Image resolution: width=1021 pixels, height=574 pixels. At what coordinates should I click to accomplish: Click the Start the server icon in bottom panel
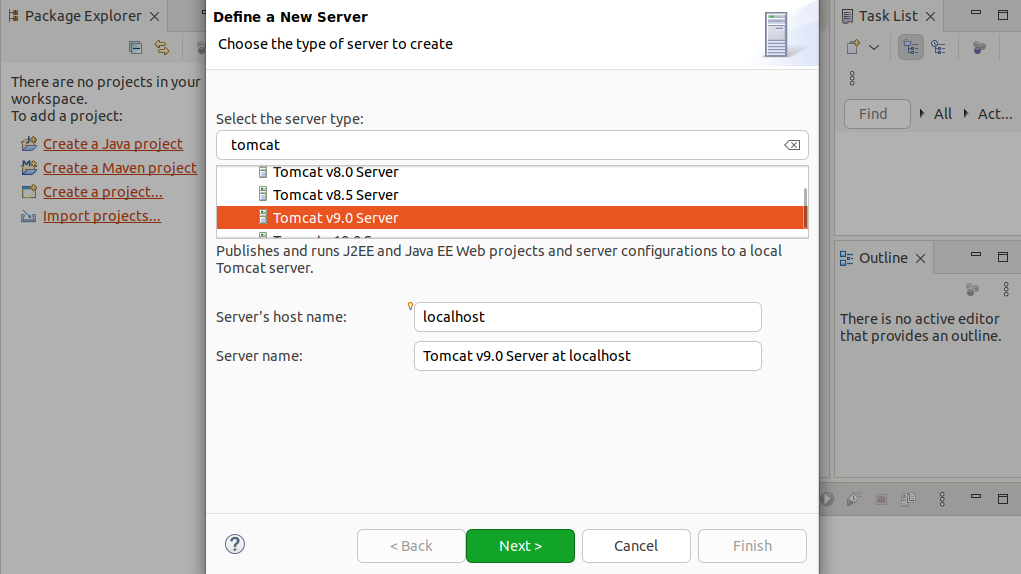click(x=827, y=499)
